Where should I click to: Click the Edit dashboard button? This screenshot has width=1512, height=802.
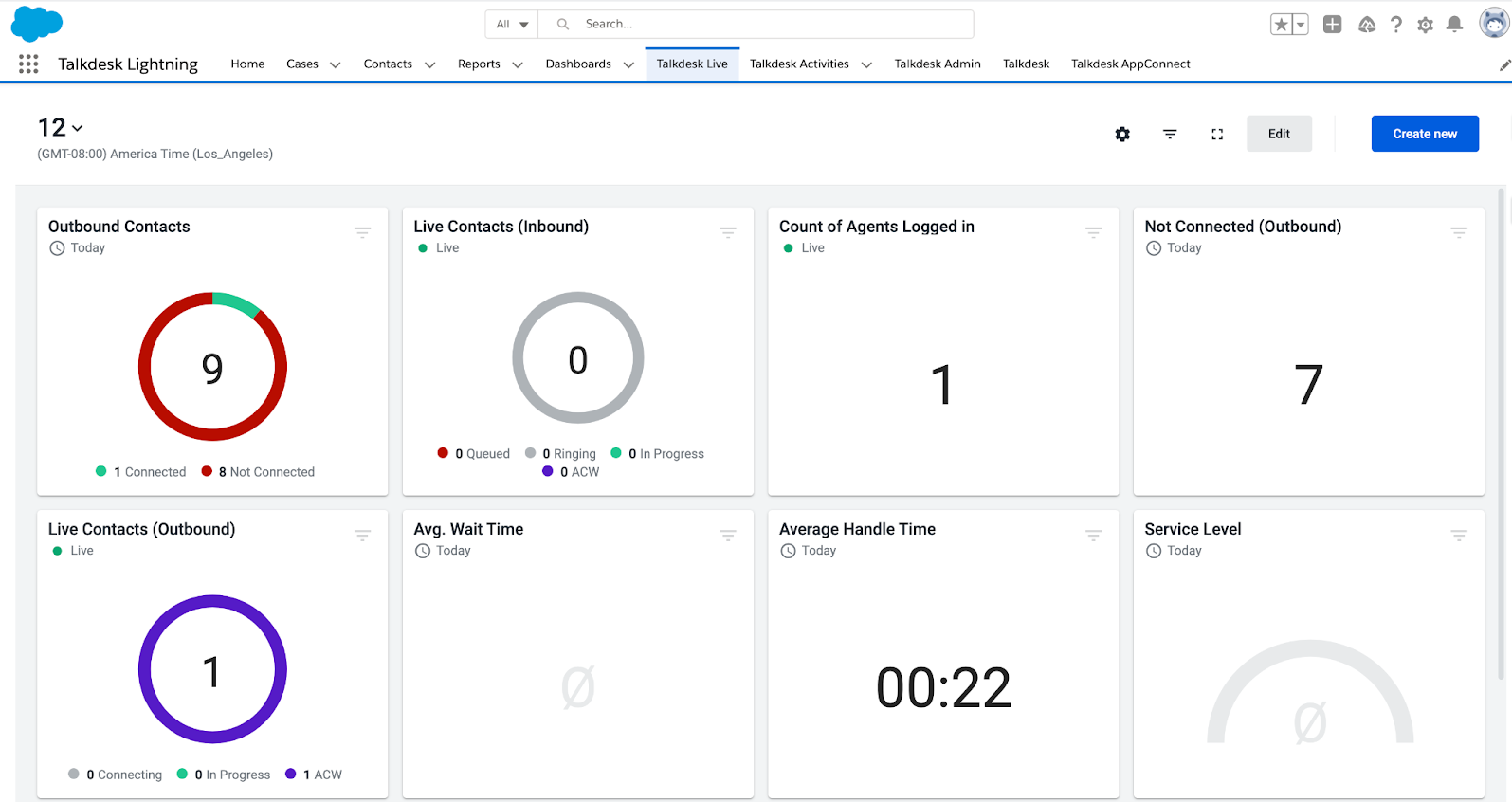tap(1279, 134)
